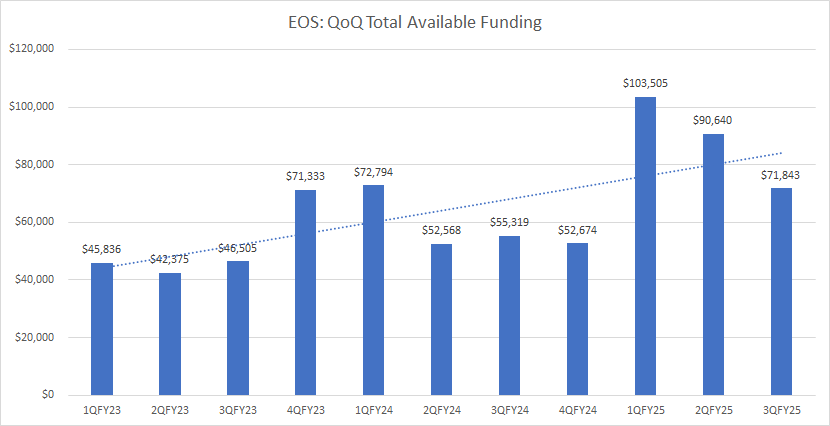This screenshot has width=830, height=426.
Task: Select the $120,000 vertical axis label
Action: click(31, 49)
